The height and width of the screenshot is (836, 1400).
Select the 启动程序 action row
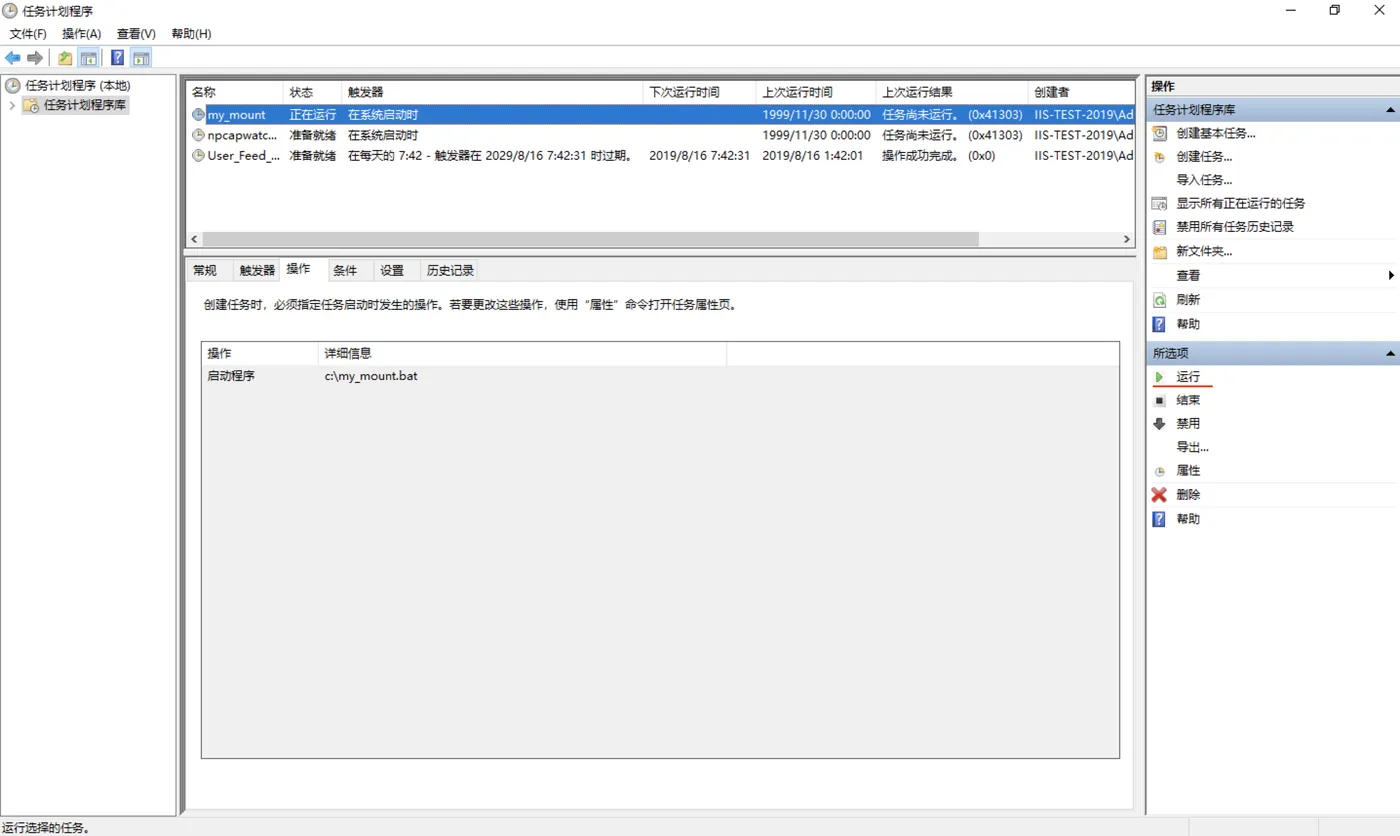(660, 376)
